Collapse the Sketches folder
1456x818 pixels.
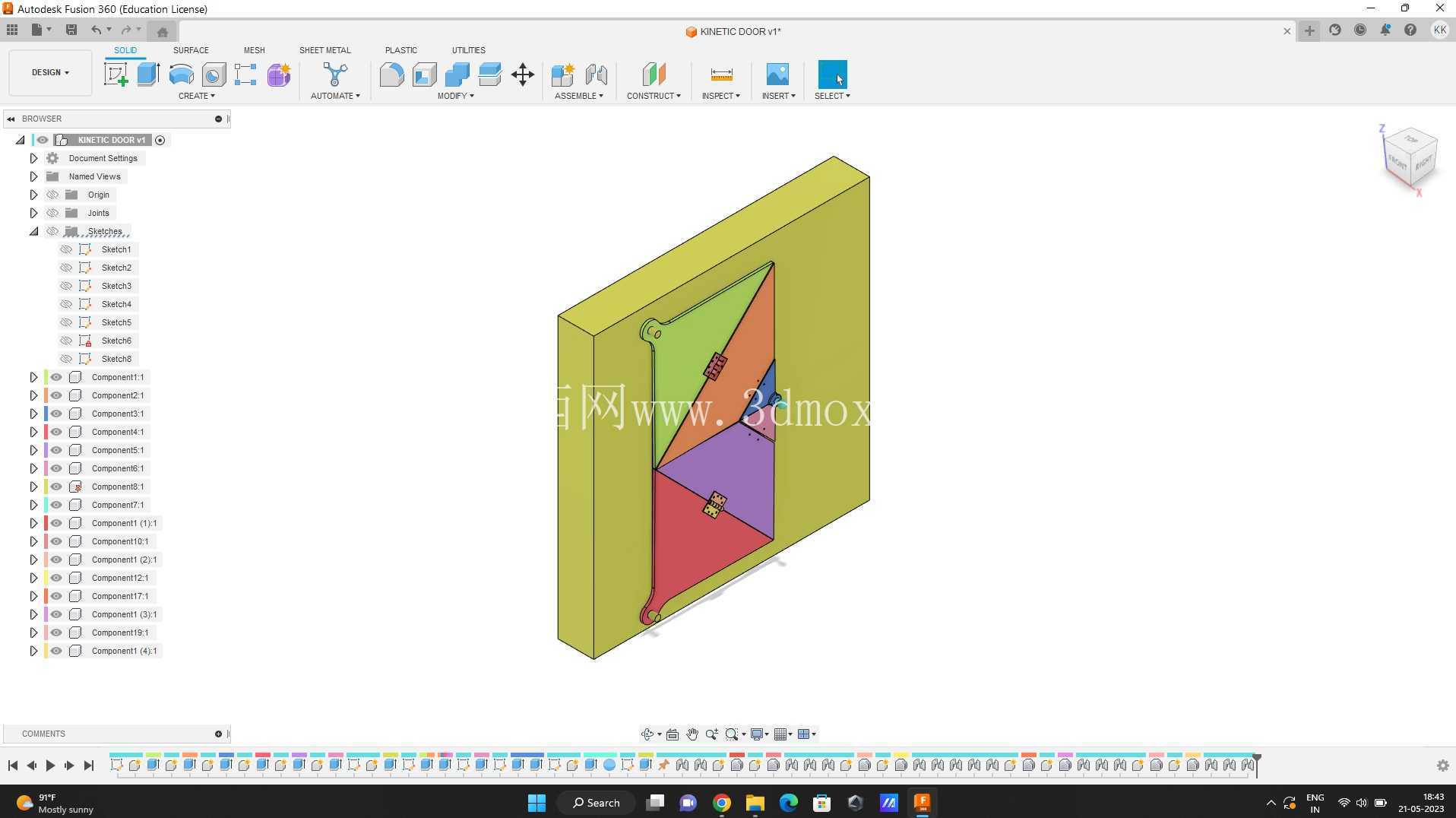[x=33, y=231]
